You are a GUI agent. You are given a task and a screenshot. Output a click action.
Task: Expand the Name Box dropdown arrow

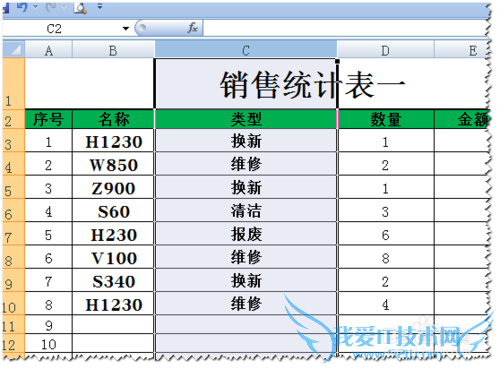click(126, 28)
